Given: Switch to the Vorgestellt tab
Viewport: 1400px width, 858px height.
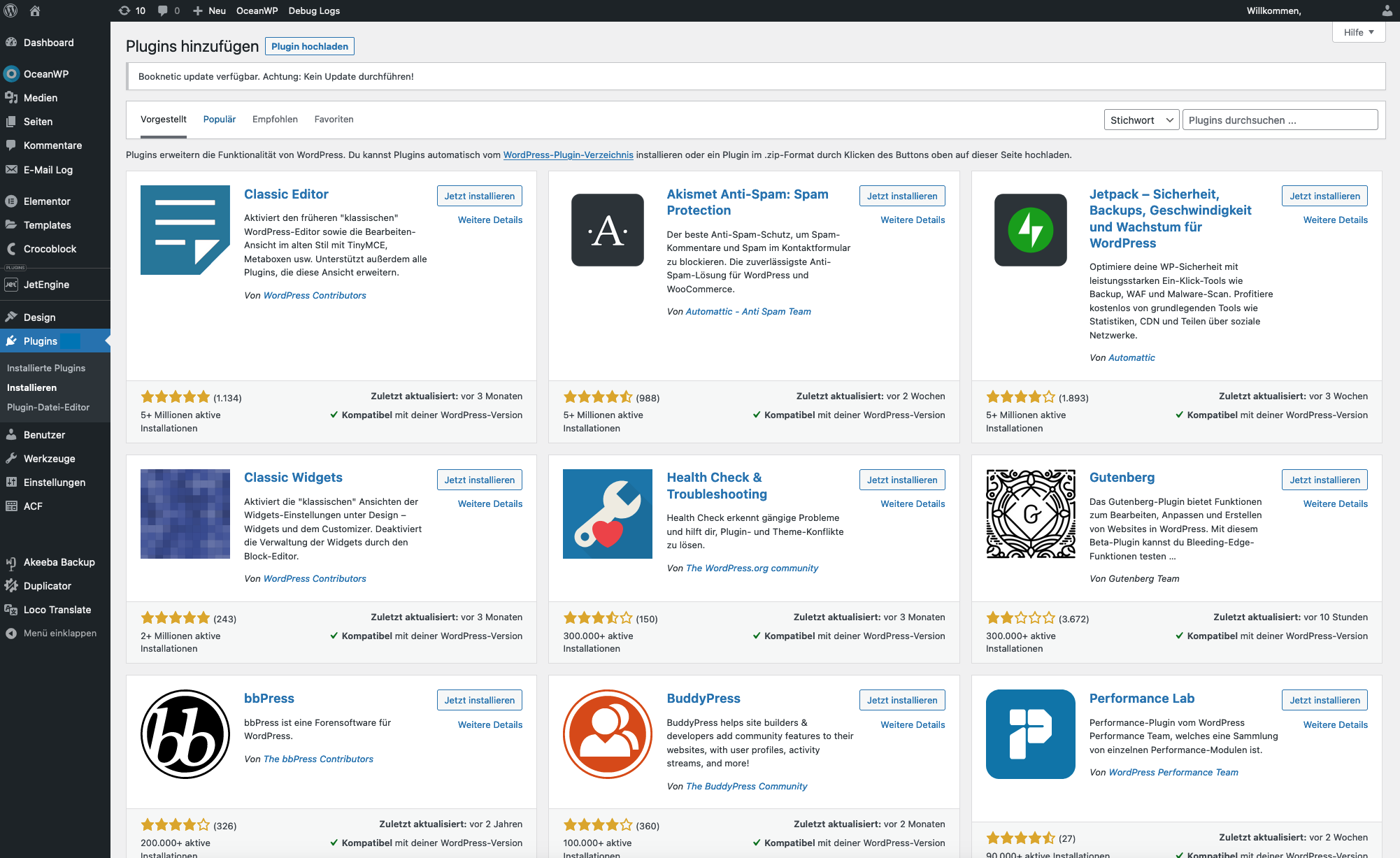Looking at the screenshot, I should (x=164, y=120).
